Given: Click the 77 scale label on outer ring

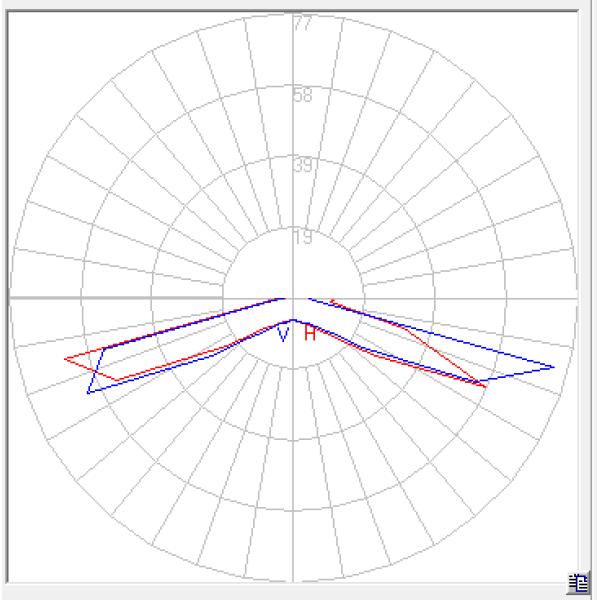Looking at the screenshot, I should 303,24.
